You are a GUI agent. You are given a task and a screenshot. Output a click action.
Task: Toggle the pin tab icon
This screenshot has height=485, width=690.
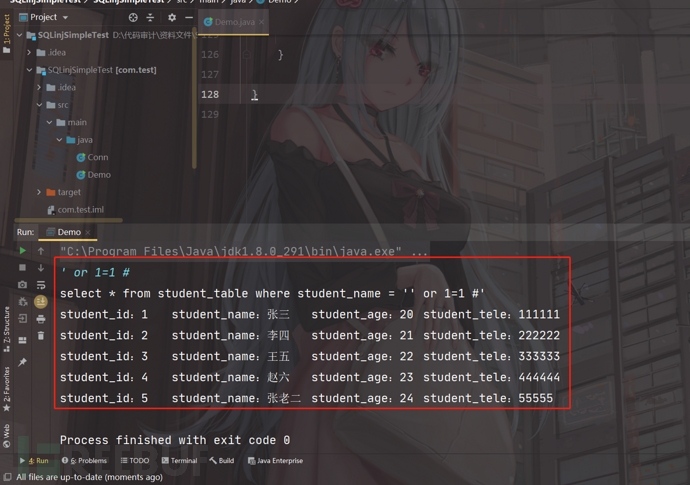point(22,362)
